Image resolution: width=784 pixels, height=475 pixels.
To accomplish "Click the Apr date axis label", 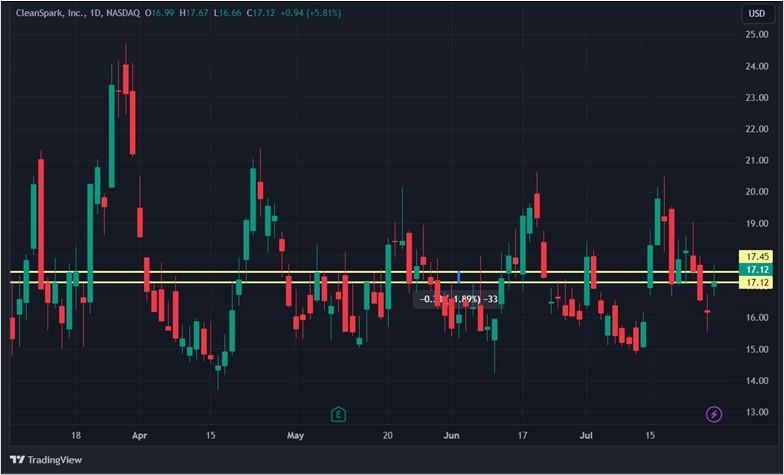I will click(x=140, y=436).
